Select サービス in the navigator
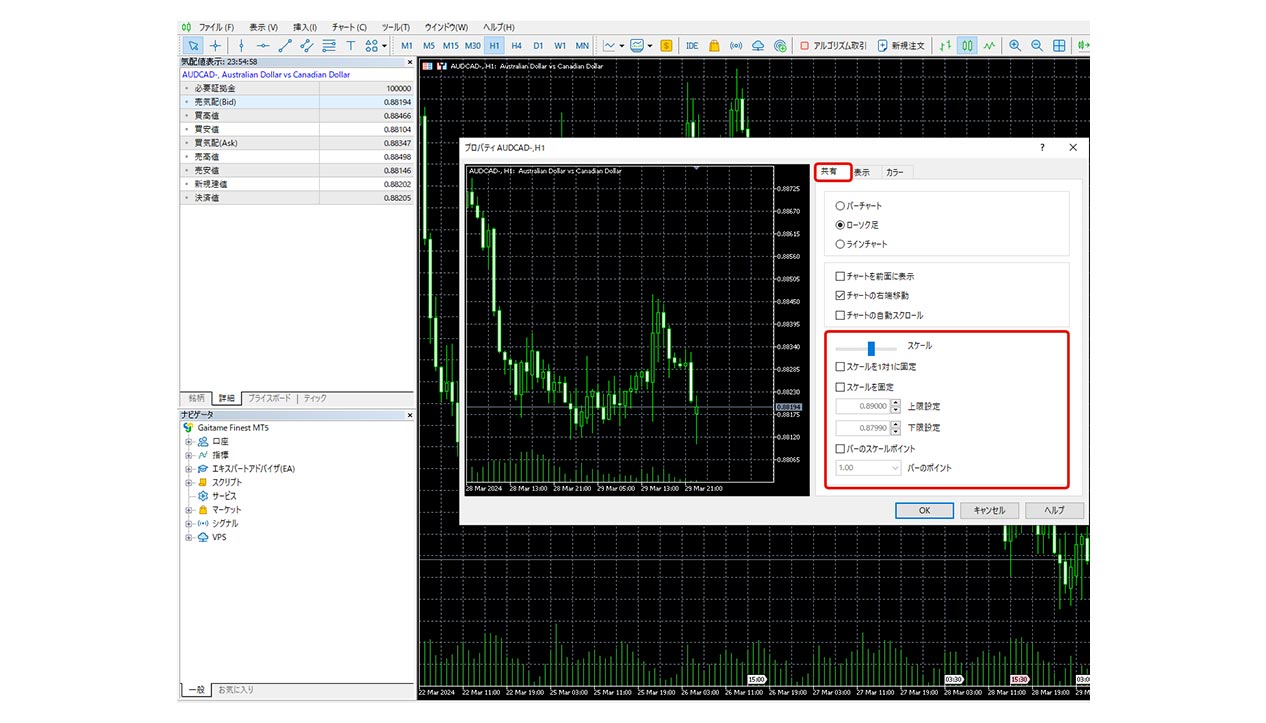 224,496
